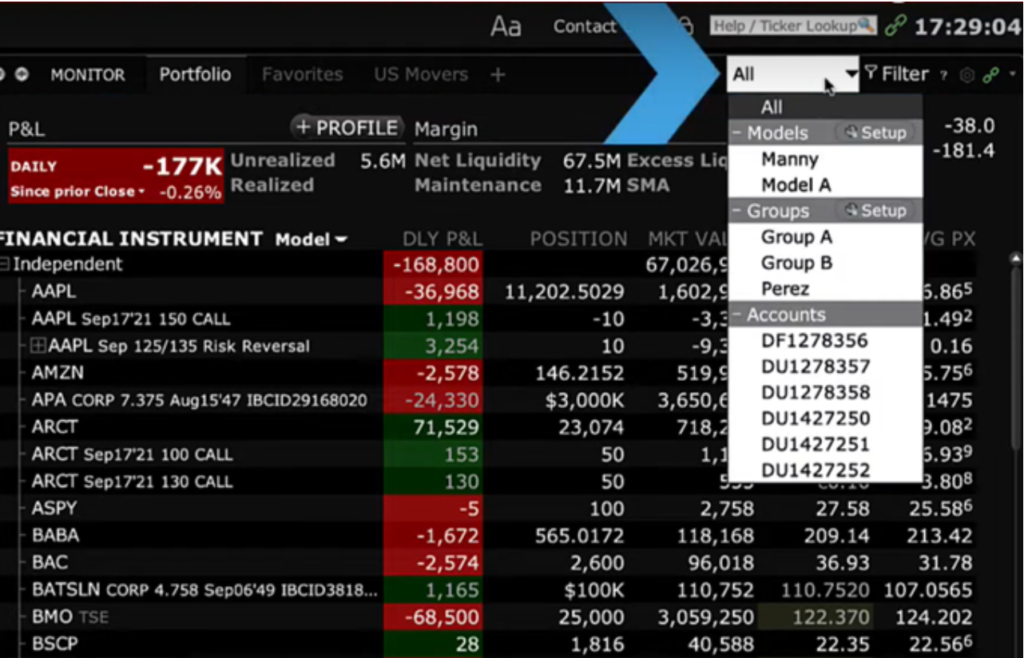
Task: Open the Since prior Close dropdown
Action: [x=78, y=191]
